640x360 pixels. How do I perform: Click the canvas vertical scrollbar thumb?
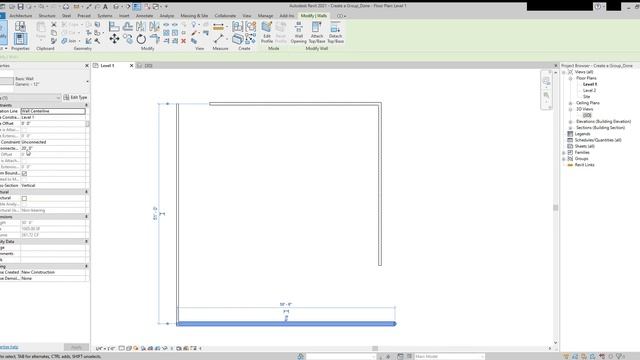point(556,208)
